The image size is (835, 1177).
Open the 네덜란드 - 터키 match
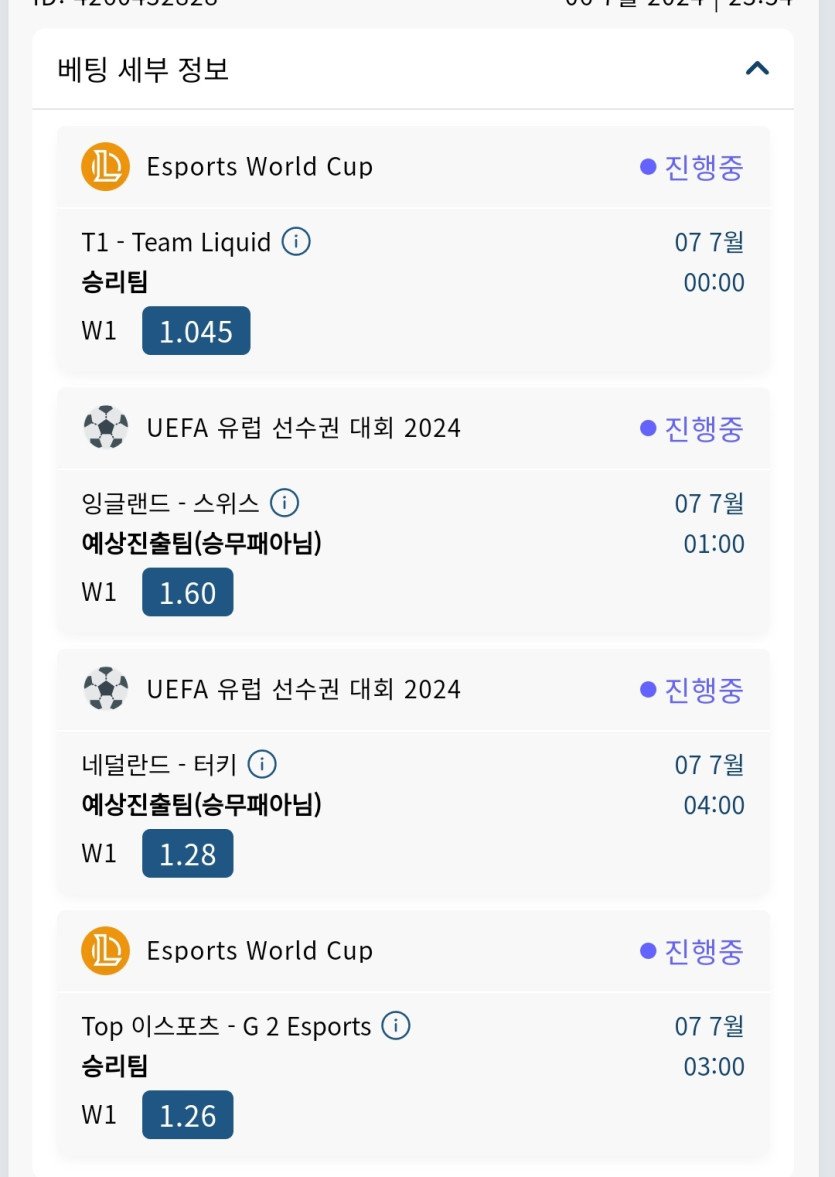159,765
